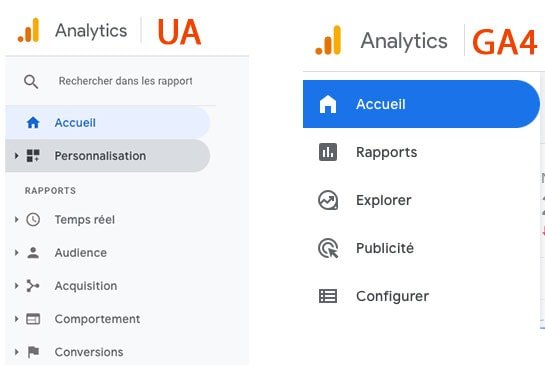Click the RAPPORTS section heading
Viewport: 545px width, 365px height.
50,190
